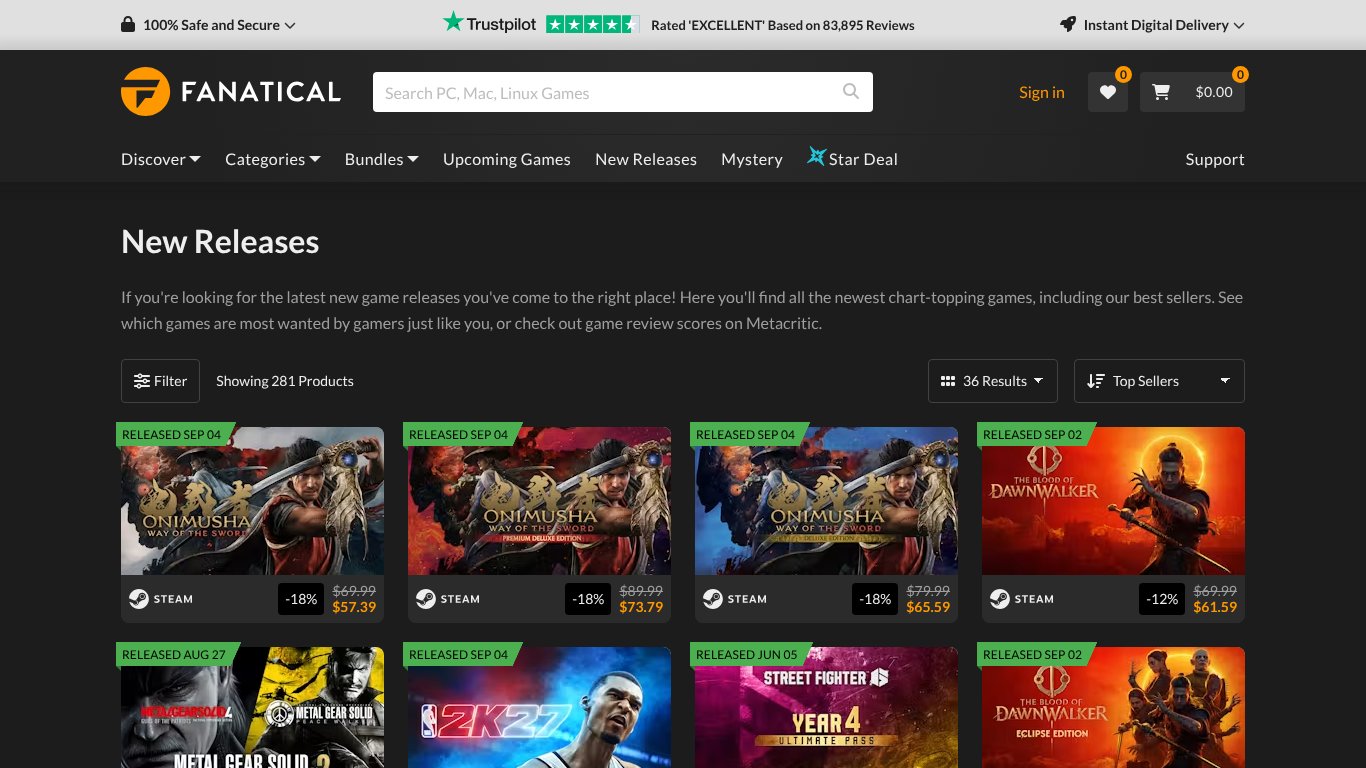Viewport: 1366px width, 768px height.
Task: Open the Bundles dropdown menu
Action: point(382,159)
